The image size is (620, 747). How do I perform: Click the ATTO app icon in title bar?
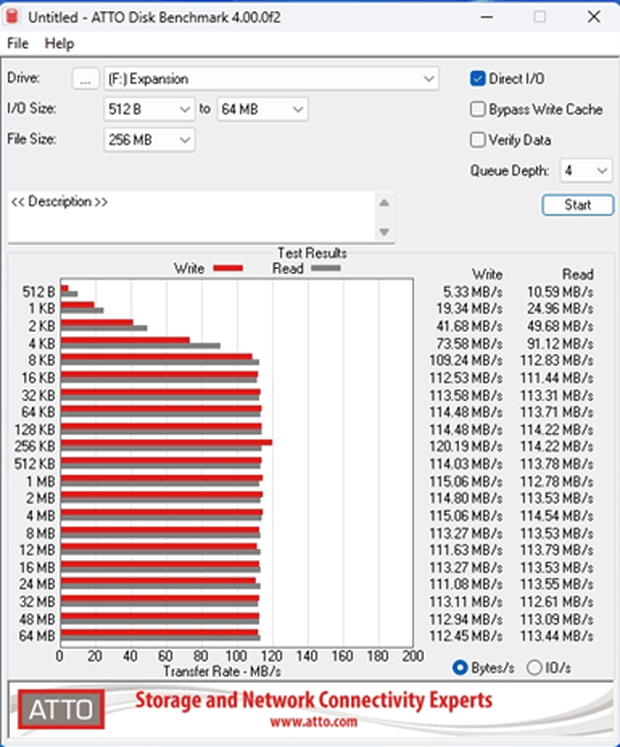pyautogui.click(x=12, y=17)
